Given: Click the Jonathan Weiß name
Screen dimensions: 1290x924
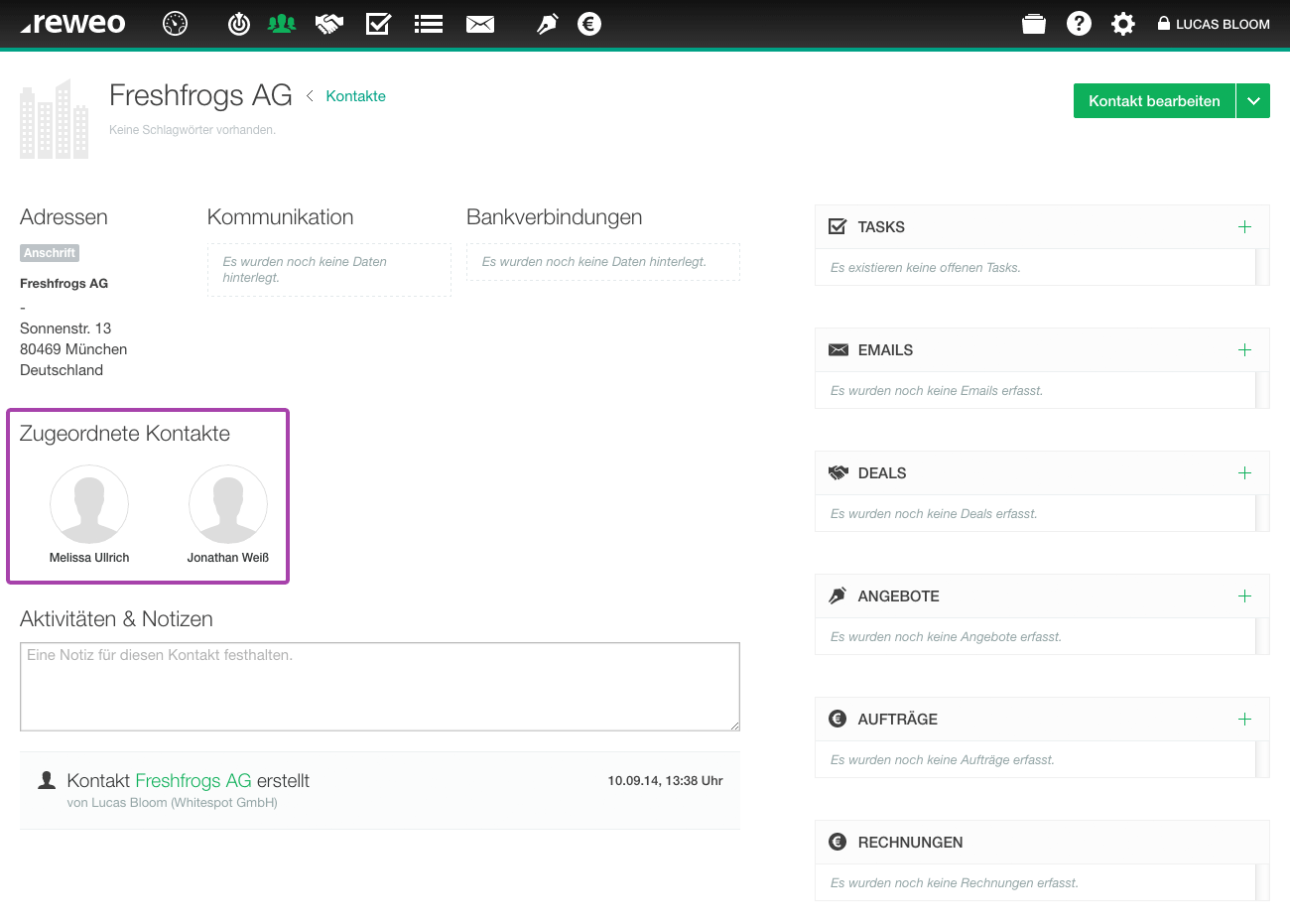Looking at the screenshot, I should coord(228,558).
